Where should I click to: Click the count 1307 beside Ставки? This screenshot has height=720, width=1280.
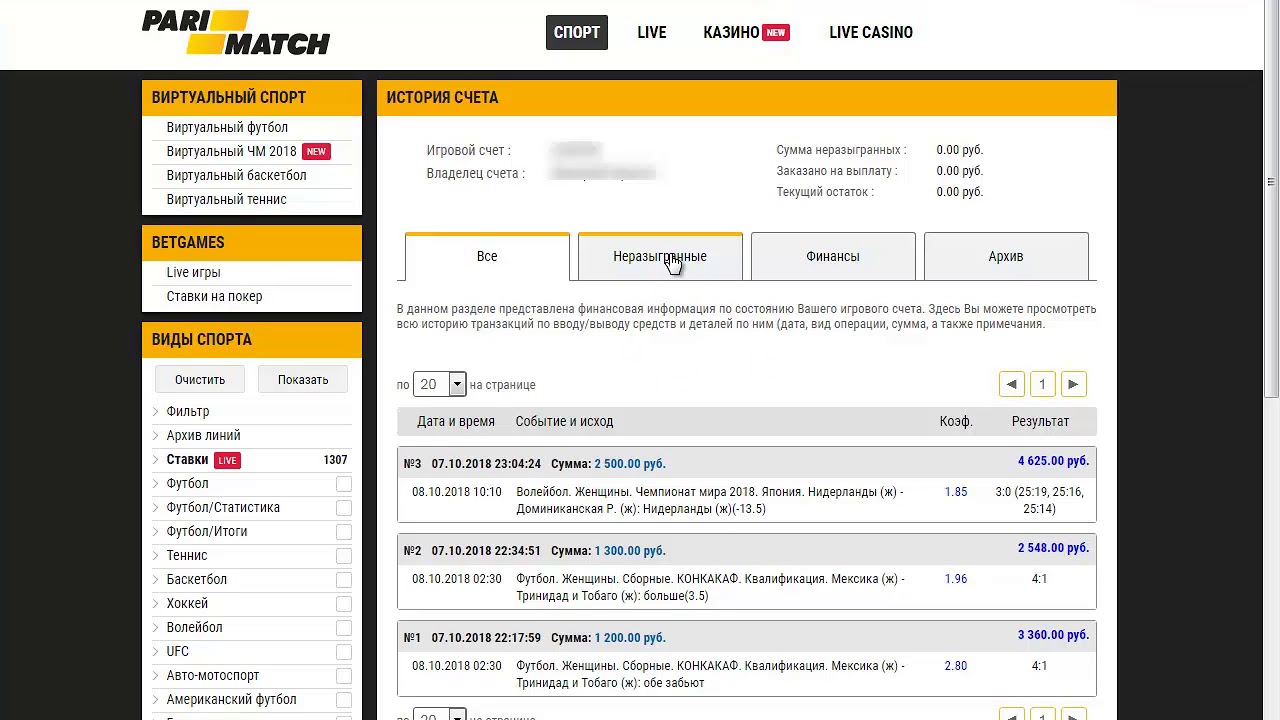pyautogui.click(x=335, y=460)
